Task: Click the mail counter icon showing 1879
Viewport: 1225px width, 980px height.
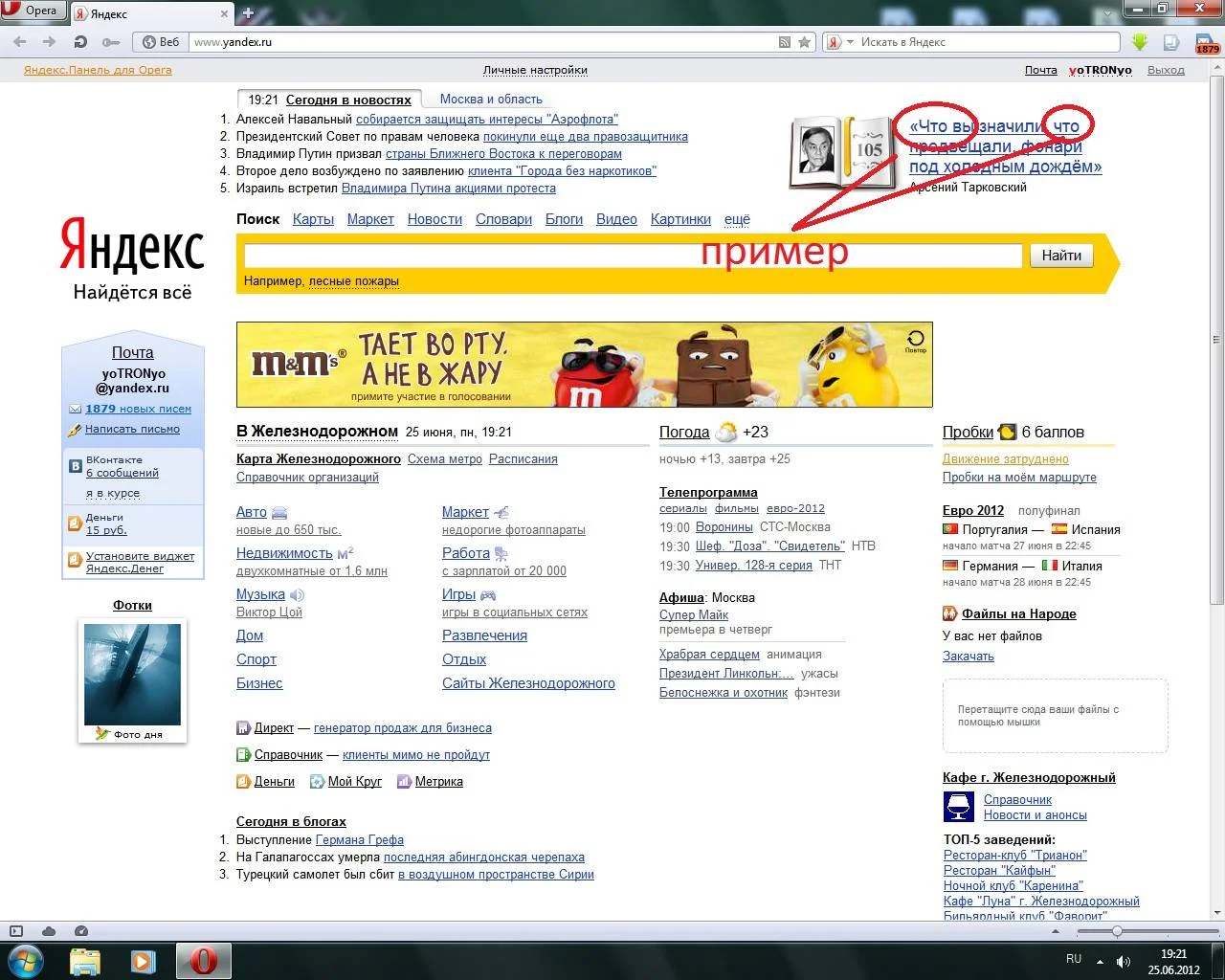Action: coord(1207,43)
